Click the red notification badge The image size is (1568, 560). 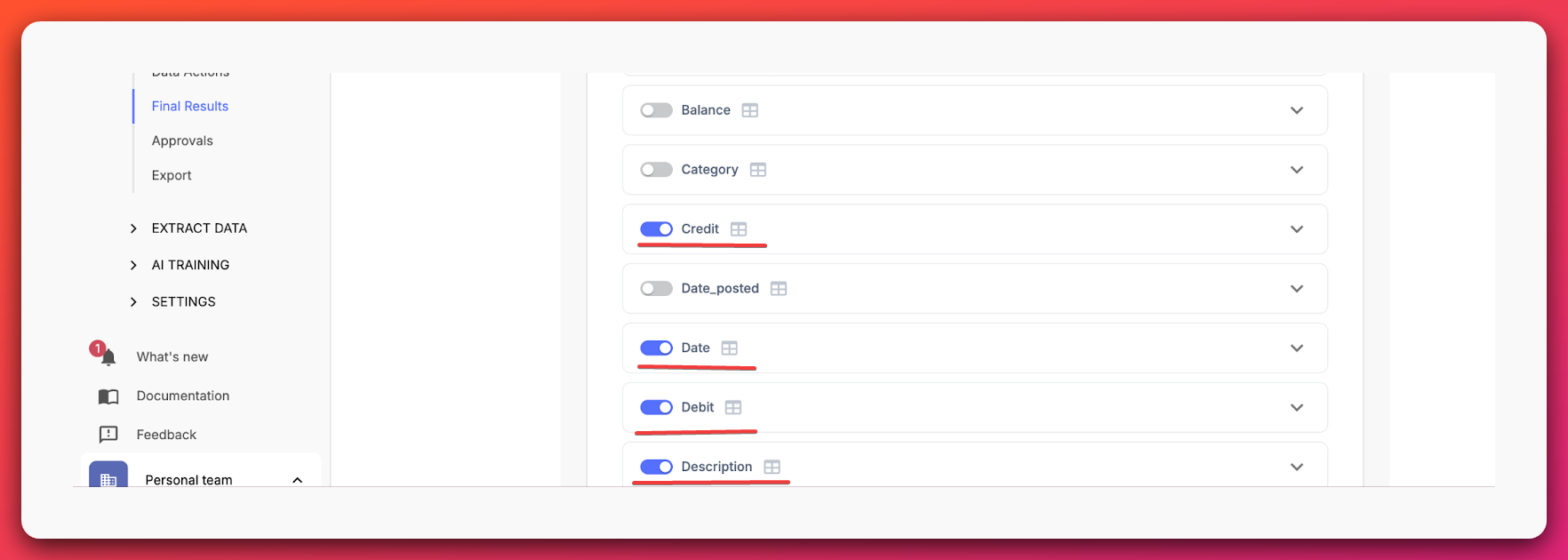tap(98, 349)
